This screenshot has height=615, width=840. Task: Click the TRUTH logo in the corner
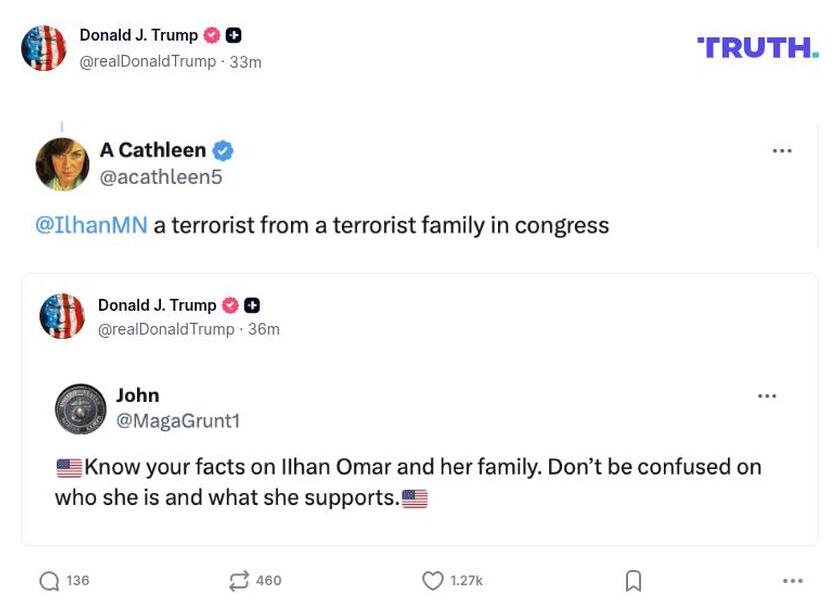point(757,46)
